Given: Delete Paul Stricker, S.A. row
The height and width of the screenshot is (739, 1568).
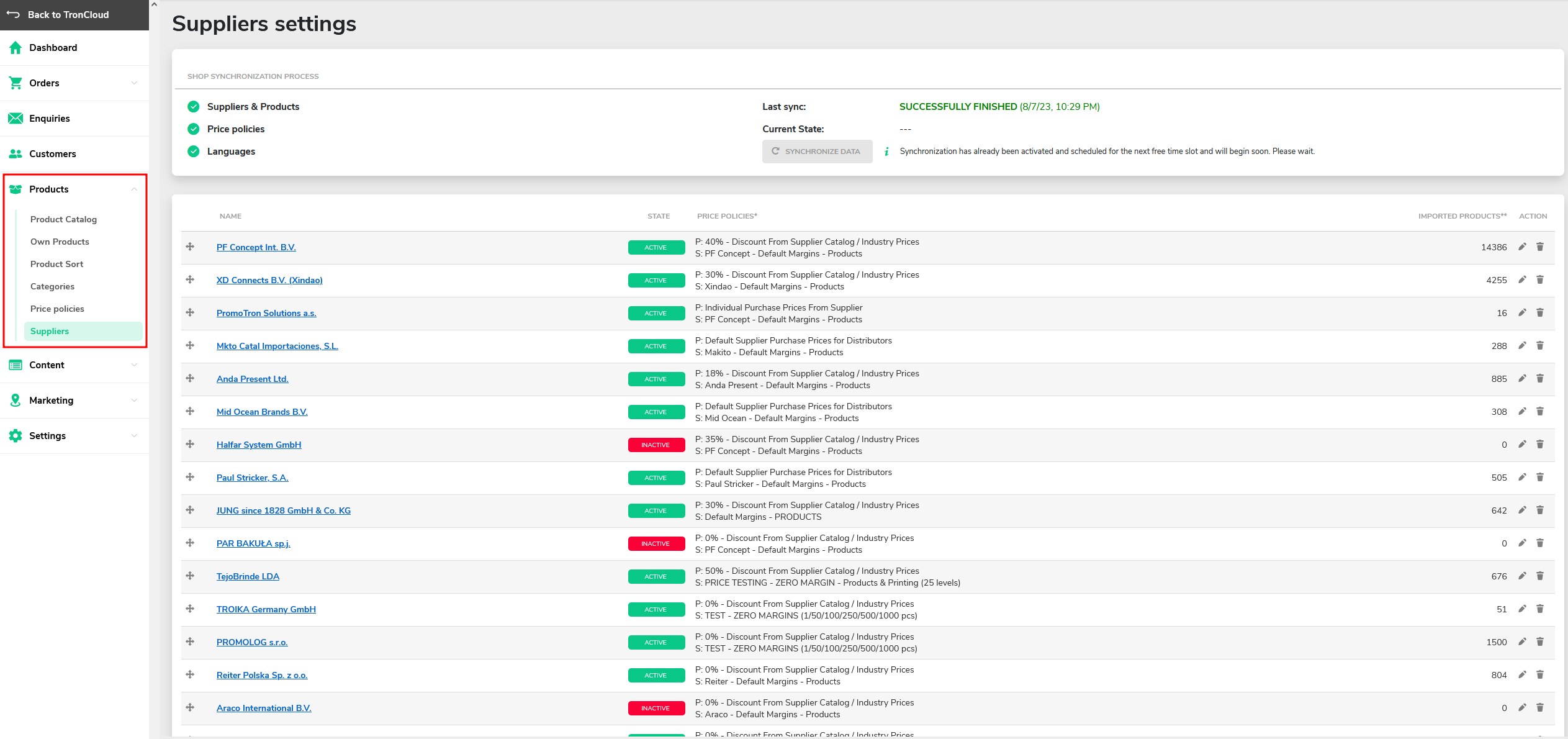Looking at the screenshot, I should (x=1540, y=478).
